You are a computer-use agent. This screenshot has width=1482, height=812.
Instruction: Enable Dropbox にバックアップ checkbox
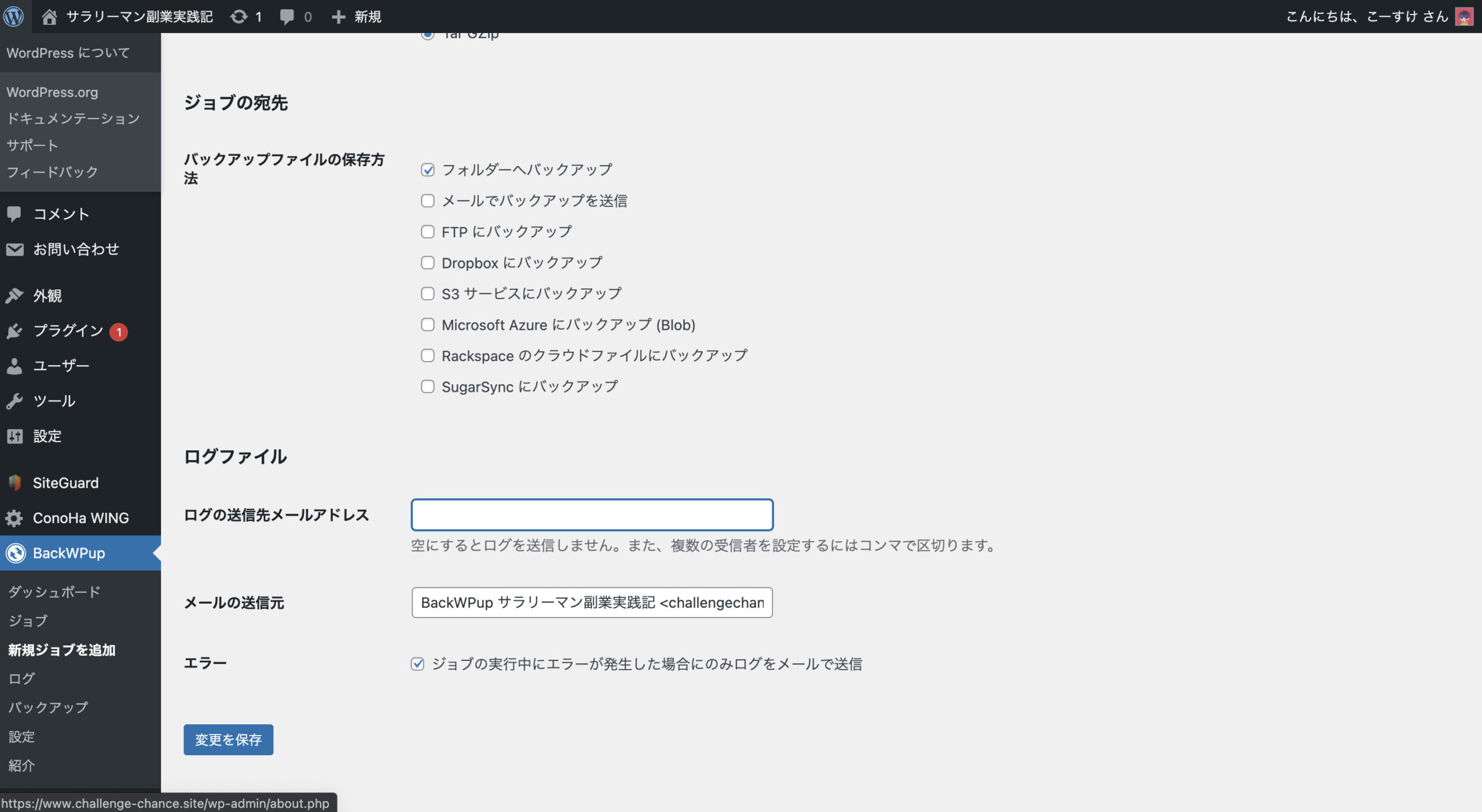tap(428, 263)
